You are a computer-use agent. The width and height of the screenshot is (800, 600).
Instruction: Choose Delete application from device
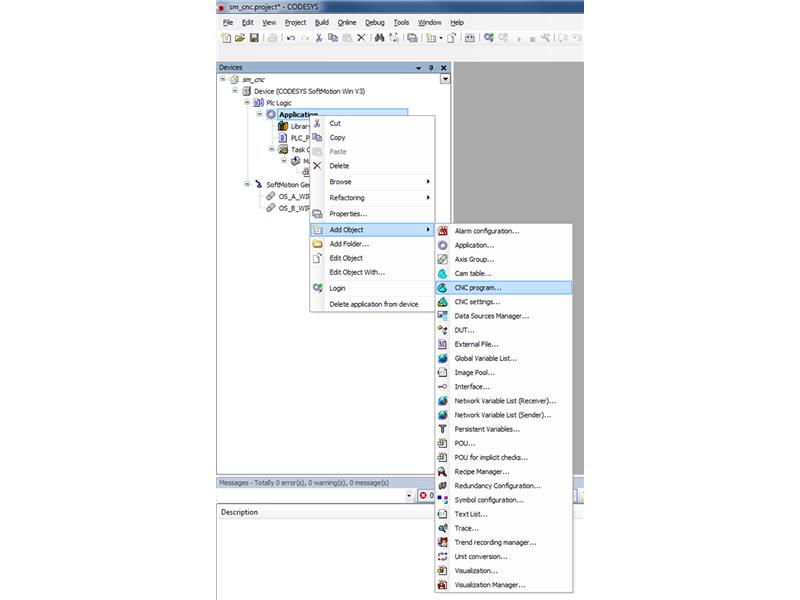click(372, 304)
